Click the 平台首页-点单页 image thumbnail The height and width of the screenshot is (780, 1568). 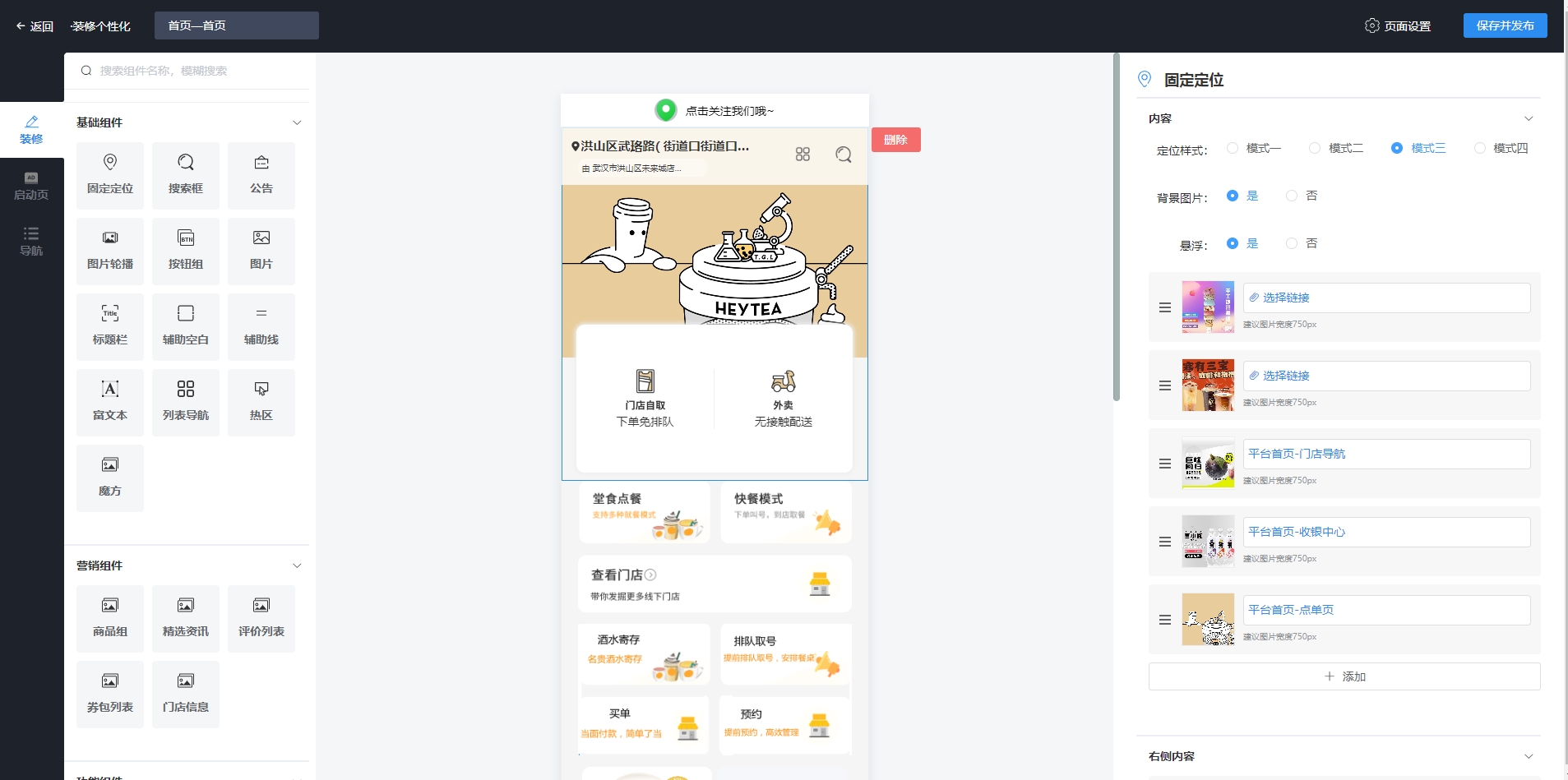pos(1208,619)
